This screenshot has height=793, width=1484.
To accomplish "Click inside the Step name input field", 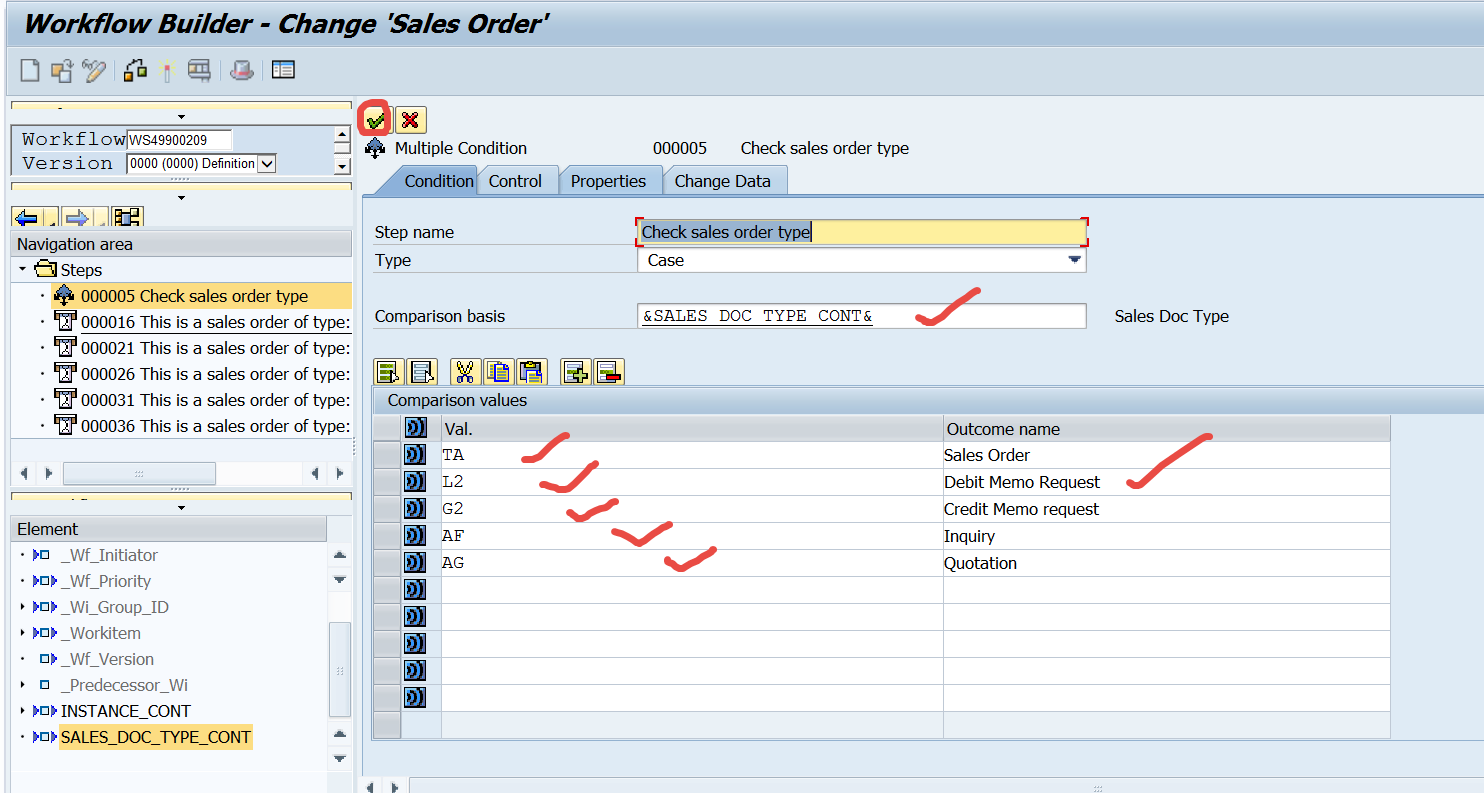I will click(x=860, y=231).
